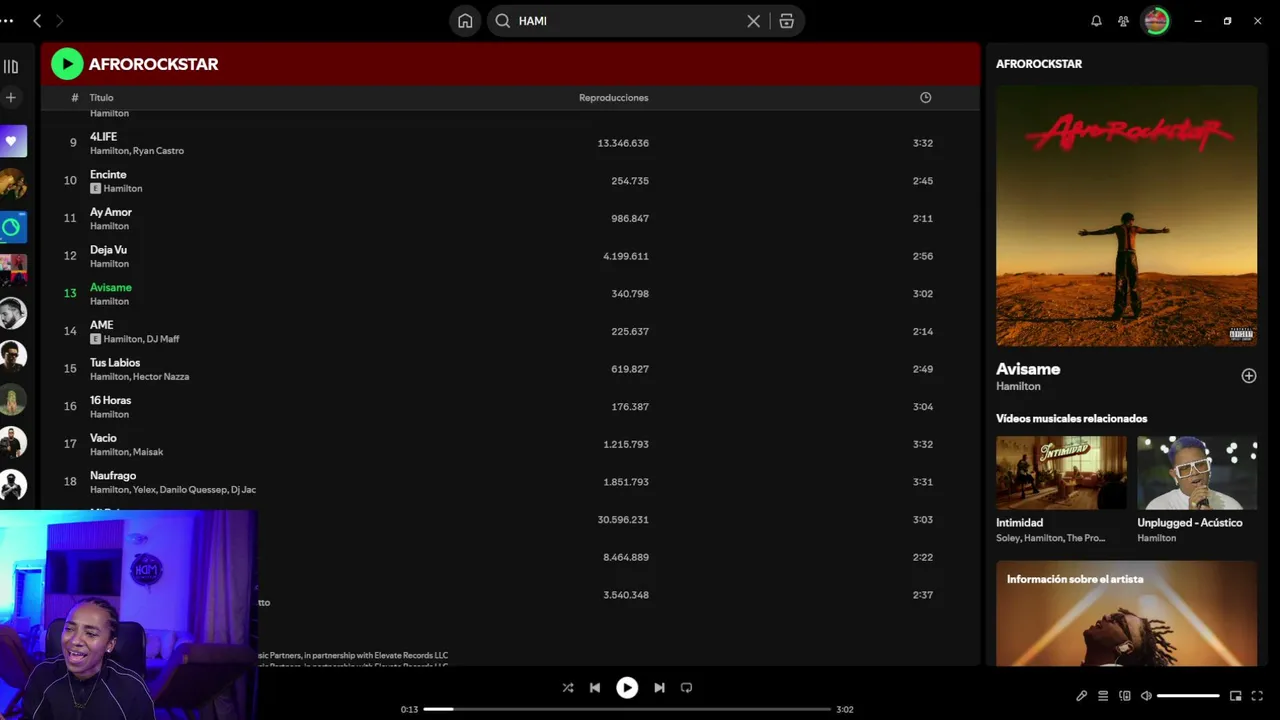Skip to the previous track
The image size is (1280, 720).
[x=595, y=688]
